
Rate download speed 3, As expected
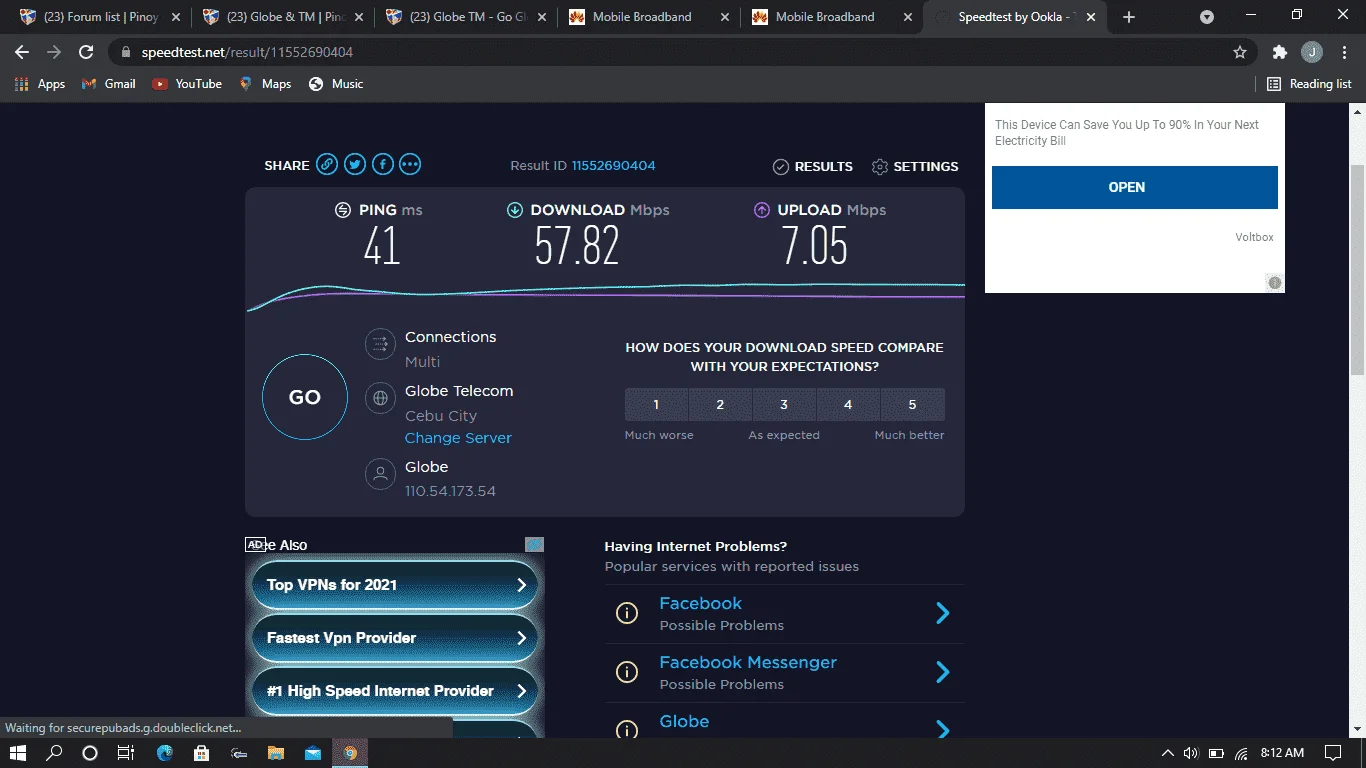tap(784, 405)
